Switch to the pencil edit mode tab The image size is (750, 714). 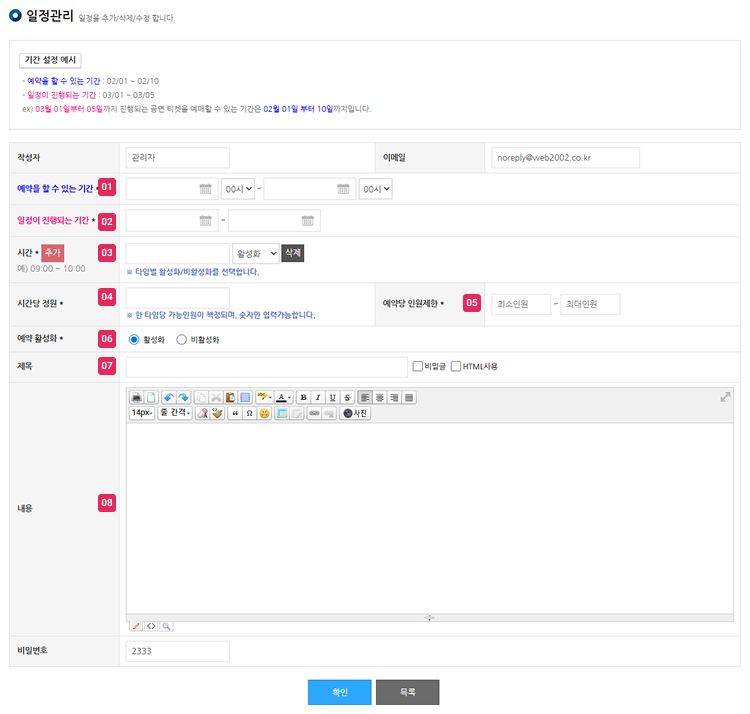pyautogui.click(x=136, y=626)
